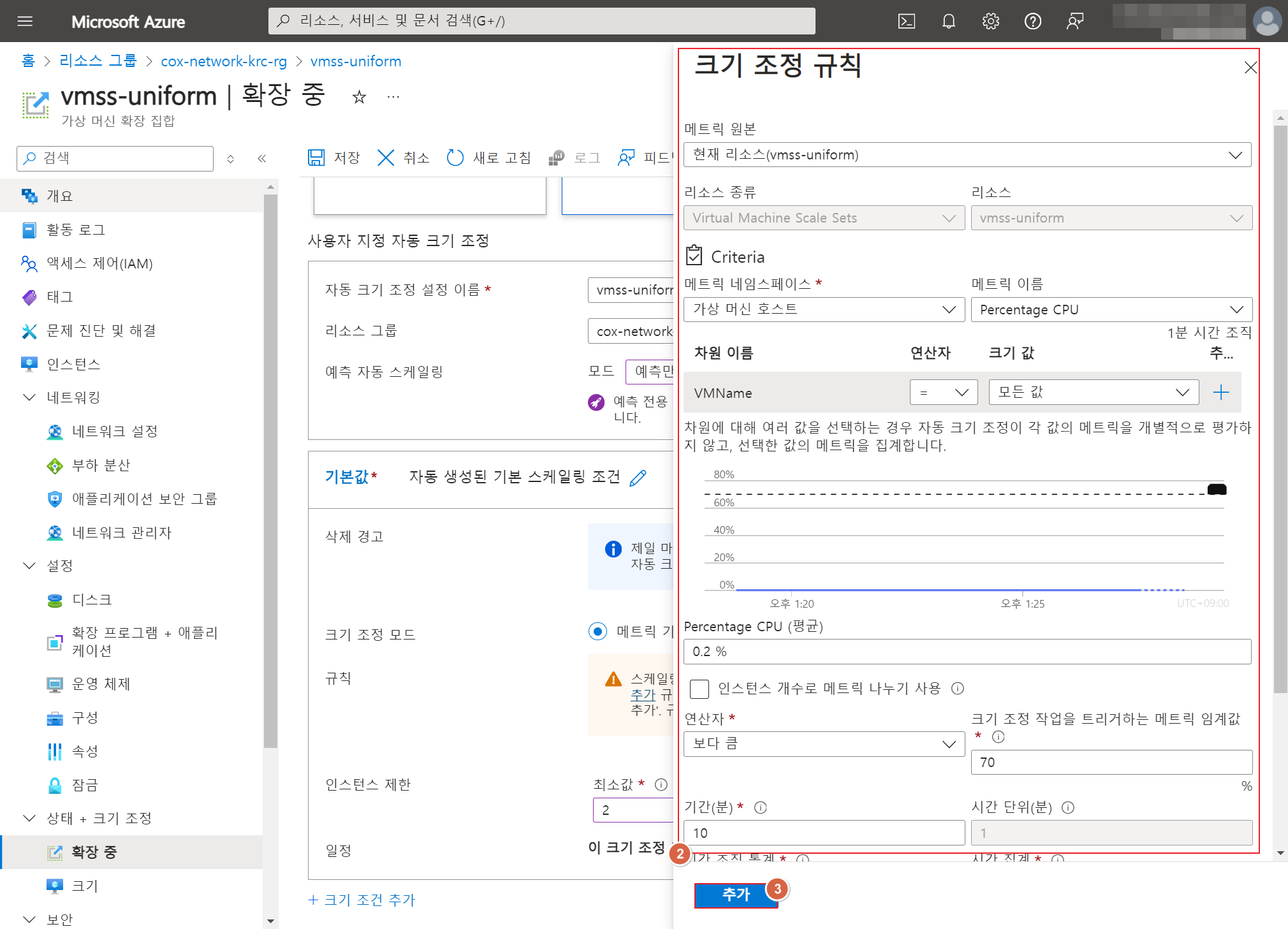Go to Resource groups (리소스 그룹) breadcrumb
1288x929 pixels.
pos(98,61)
